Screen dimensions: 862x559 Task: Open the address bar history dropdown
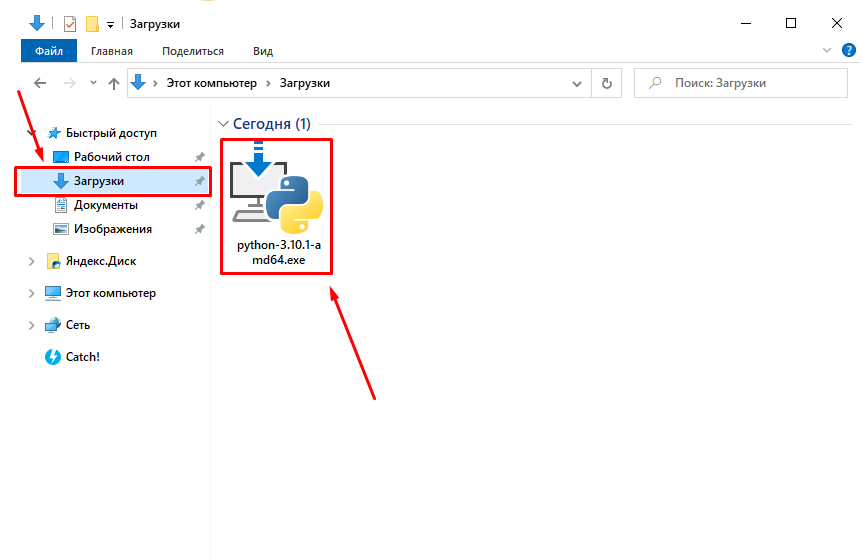[577, 84]
